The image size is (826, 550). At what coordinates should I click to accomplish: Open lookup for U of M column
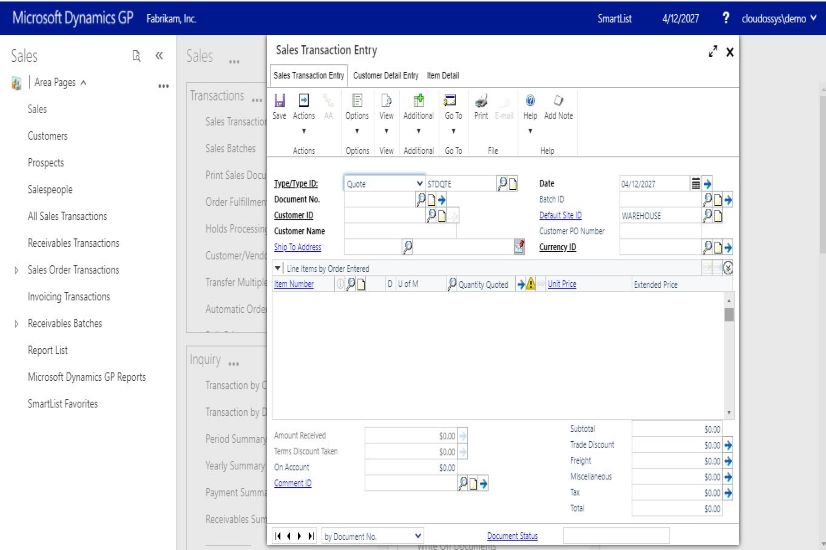(452, 284)
